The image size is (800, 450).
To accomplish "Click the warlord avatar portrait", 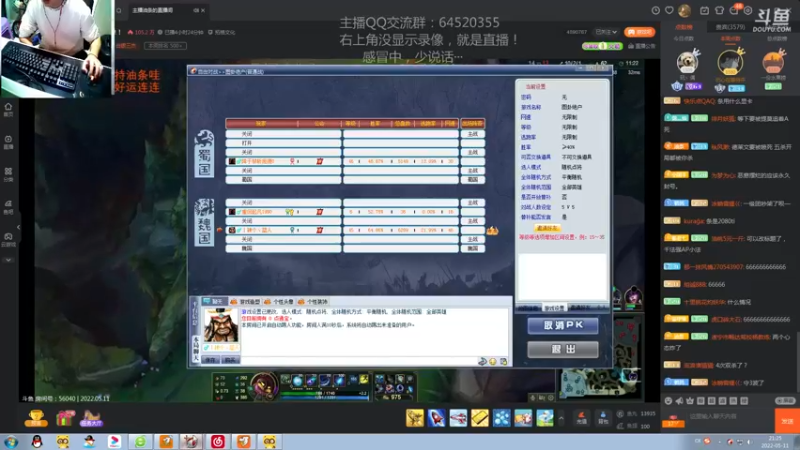I will click(x=220, y=325).
